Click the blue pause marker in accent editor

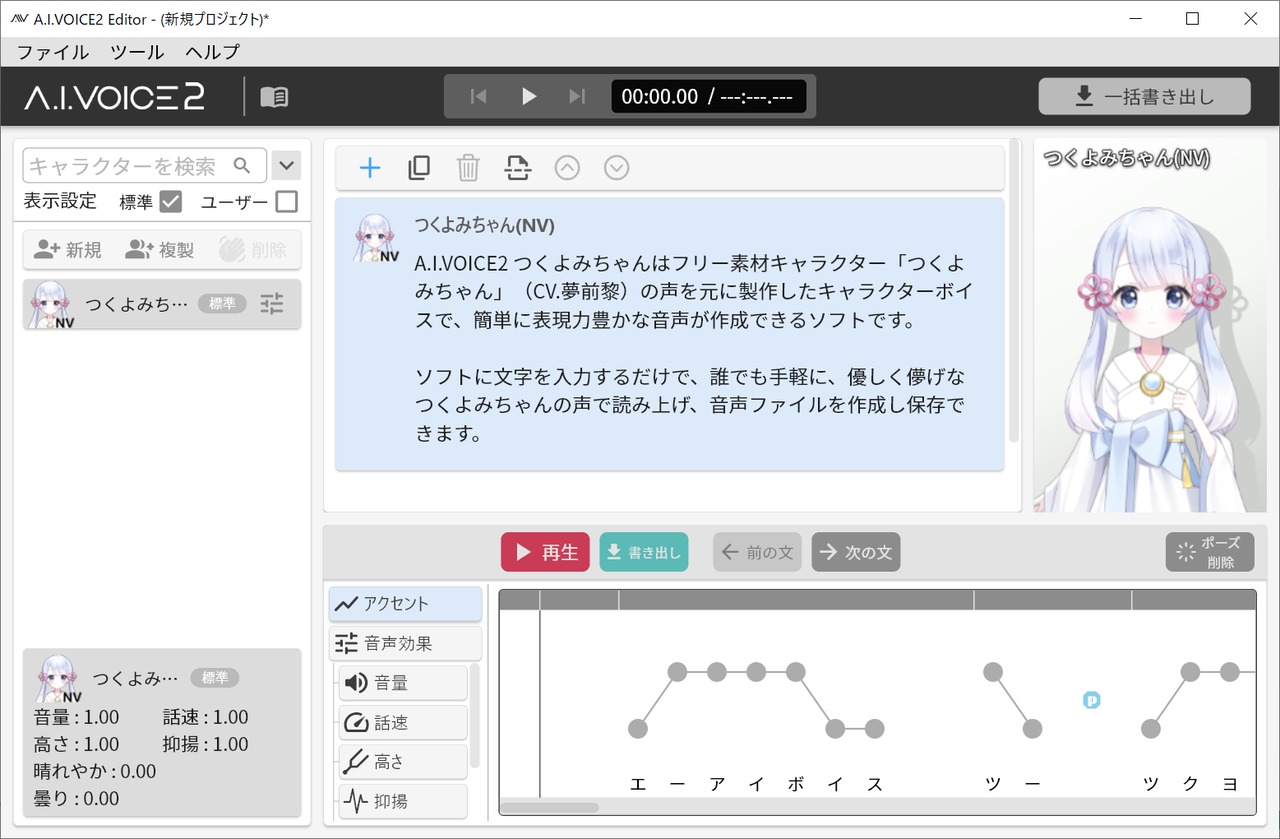pyautogui.click(x=1092, y=700)
